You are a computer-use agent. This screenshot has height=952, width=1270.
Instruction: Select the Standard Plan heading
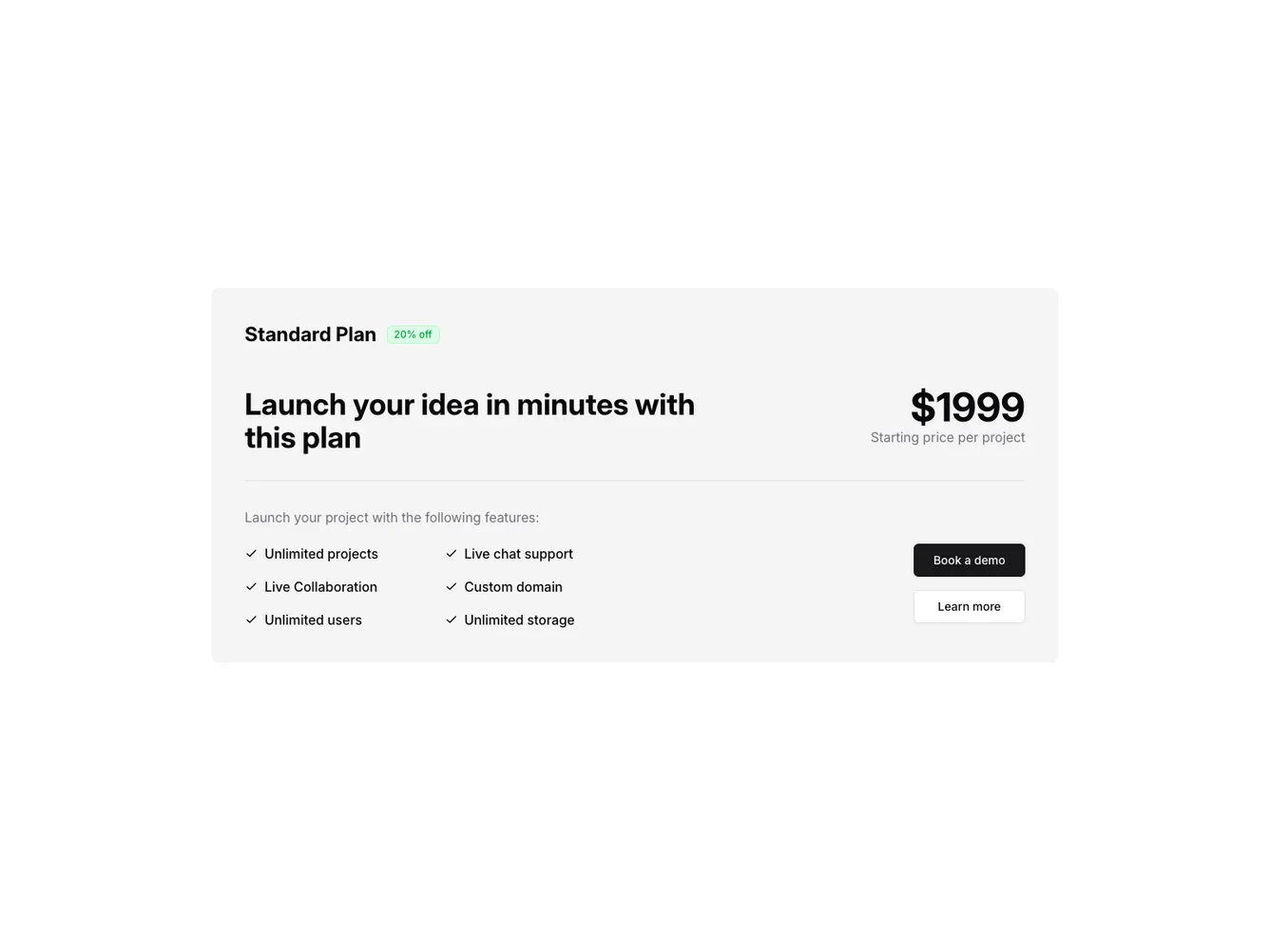tap(310, 333)
